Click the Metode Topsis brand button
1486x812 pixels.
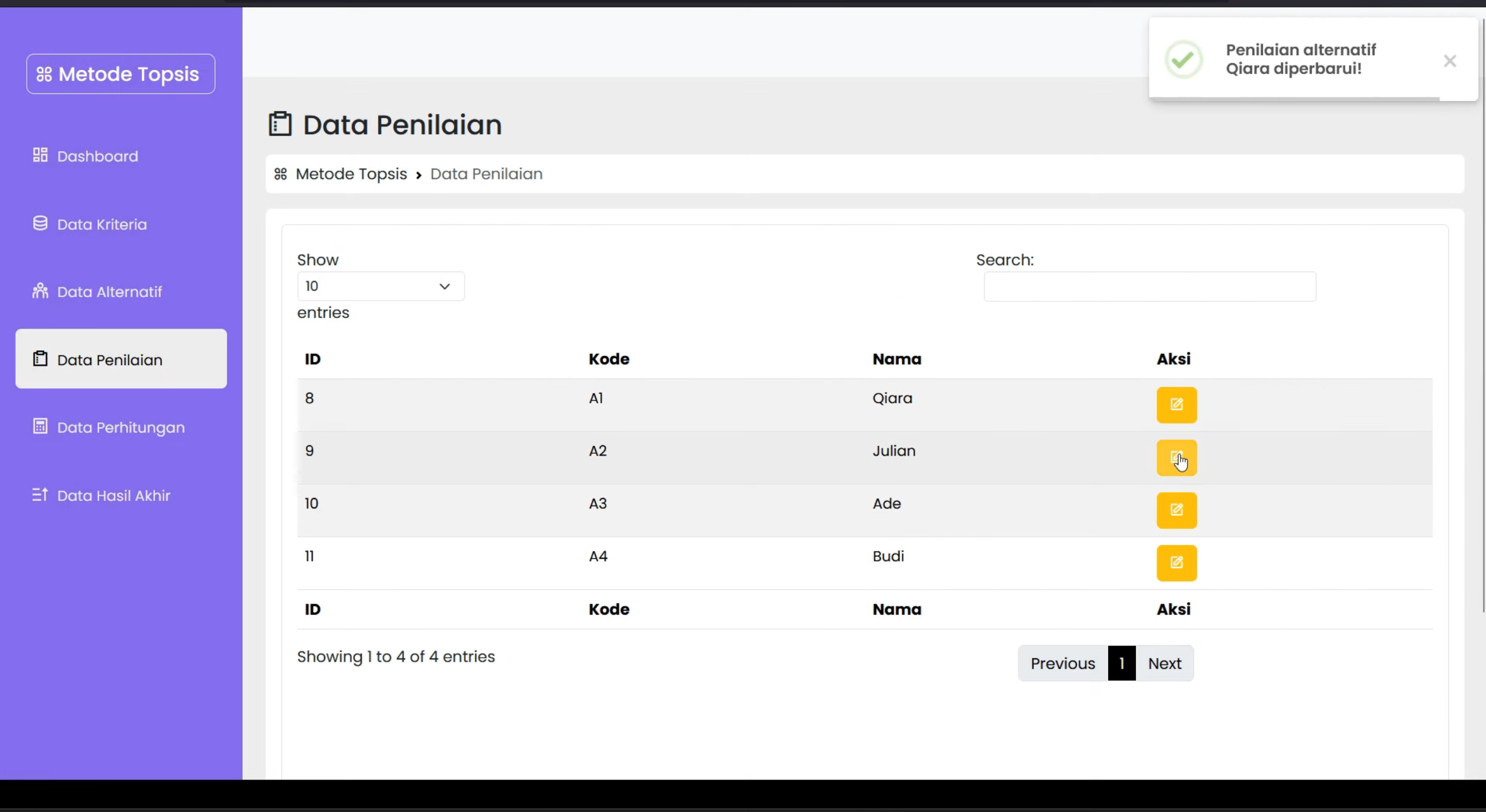[x=121, y=74]
